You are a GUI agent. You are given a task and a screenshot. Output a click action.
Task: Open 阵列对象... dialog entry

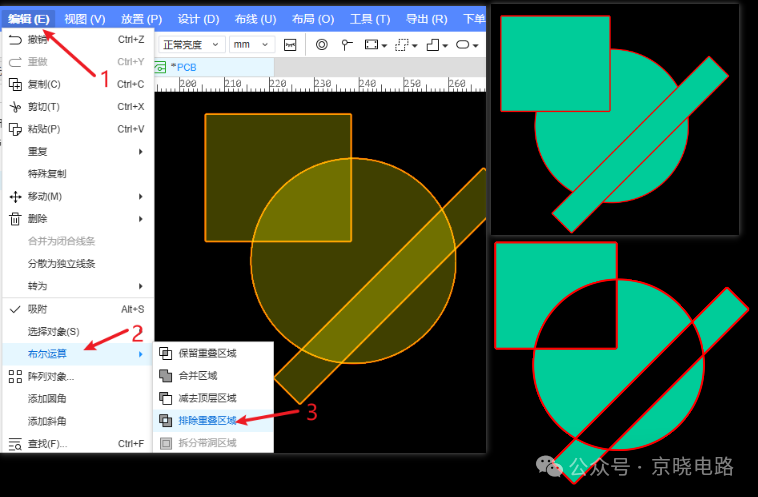(78, 377)
